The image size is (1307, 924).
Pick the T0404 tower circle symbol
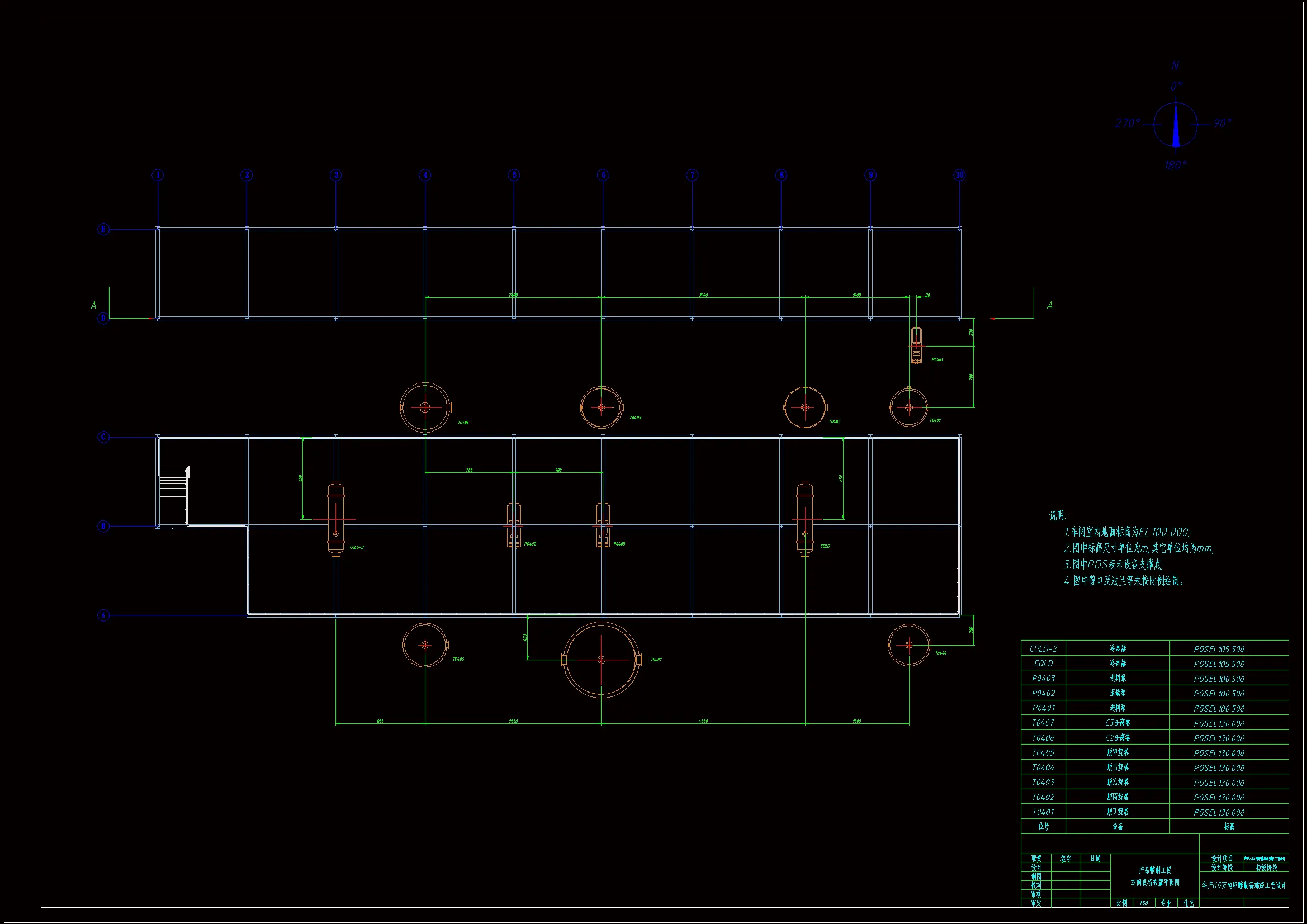point(908,645)
